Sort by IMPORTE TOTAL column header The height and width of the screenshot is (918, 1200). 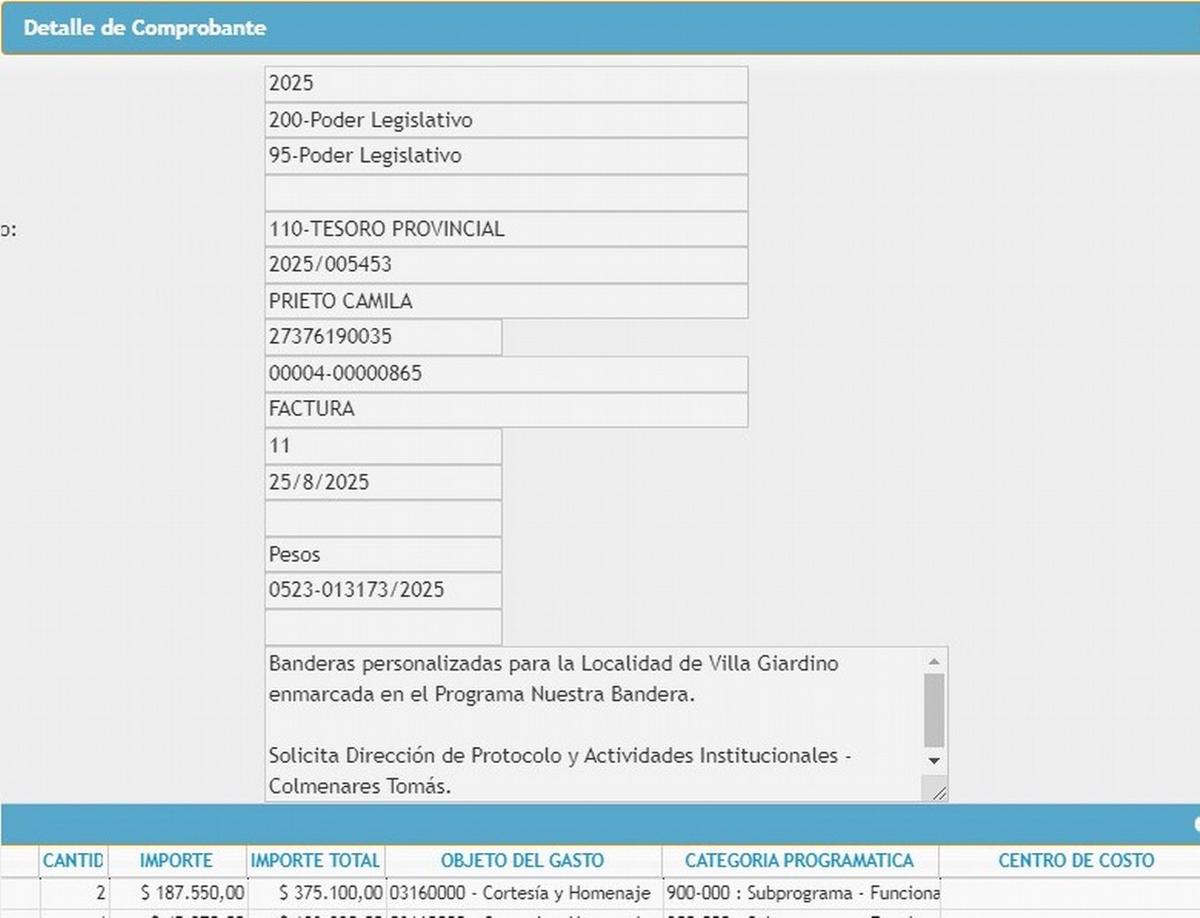pyautogui.click(x=315, y=860)
